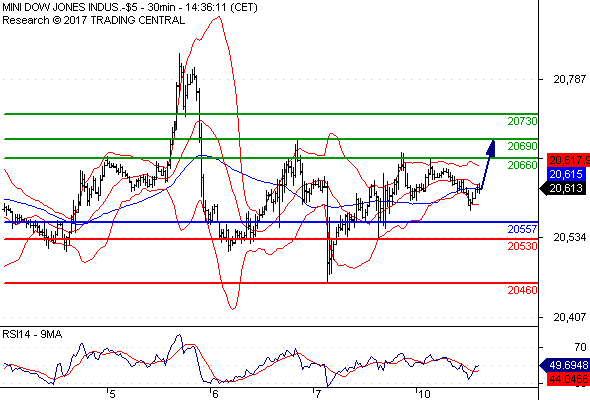The width and height of the screenshot is (590, 400).
Task: Click the red 20,617.9 price tag
Action: click(x=569, y=160)
